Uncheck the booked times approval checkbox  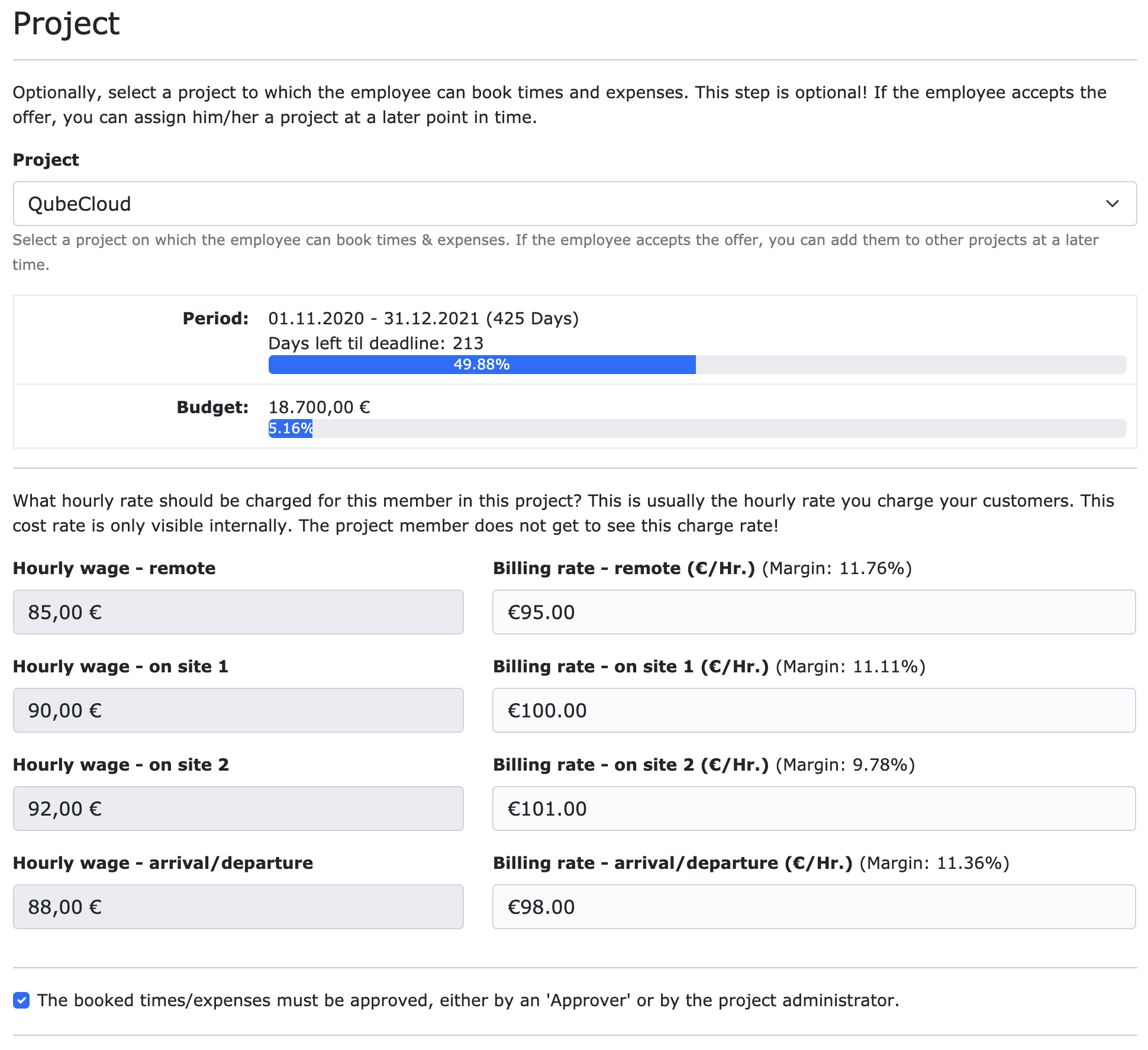click(x=21, y=1000)
